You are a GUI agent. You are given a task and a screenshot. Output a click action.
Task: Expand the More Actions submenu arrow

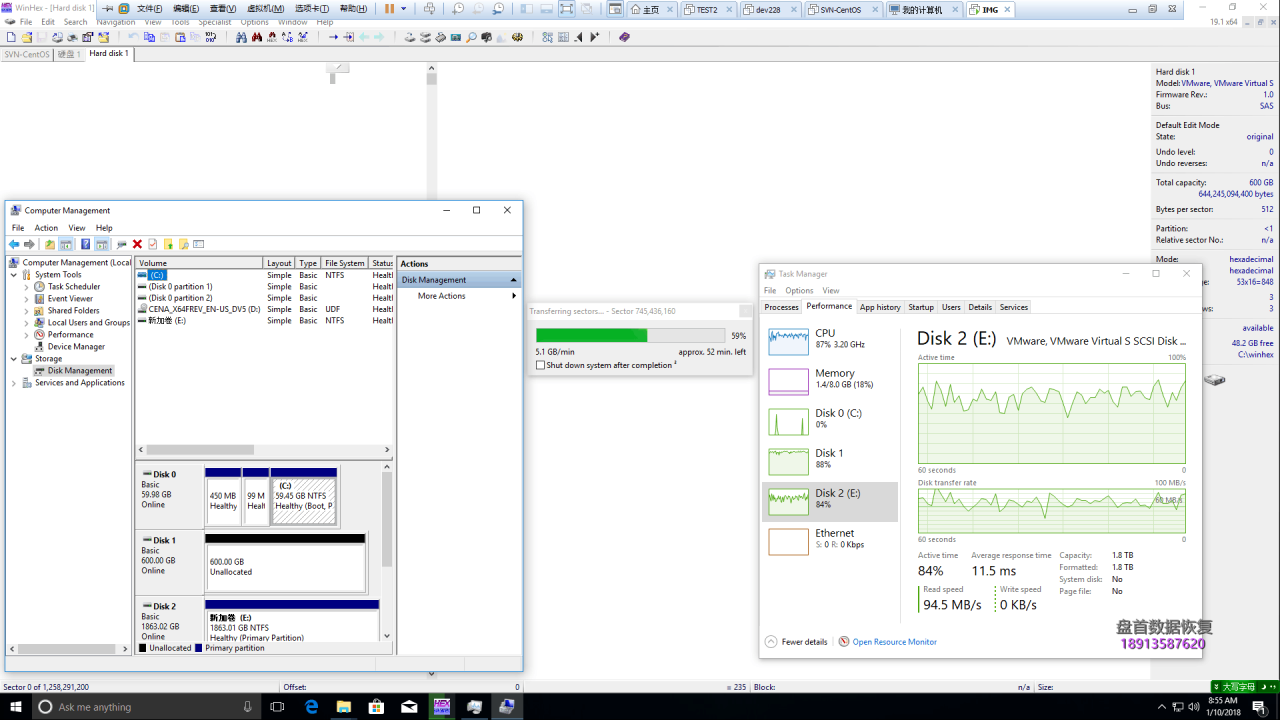(514, 296)
